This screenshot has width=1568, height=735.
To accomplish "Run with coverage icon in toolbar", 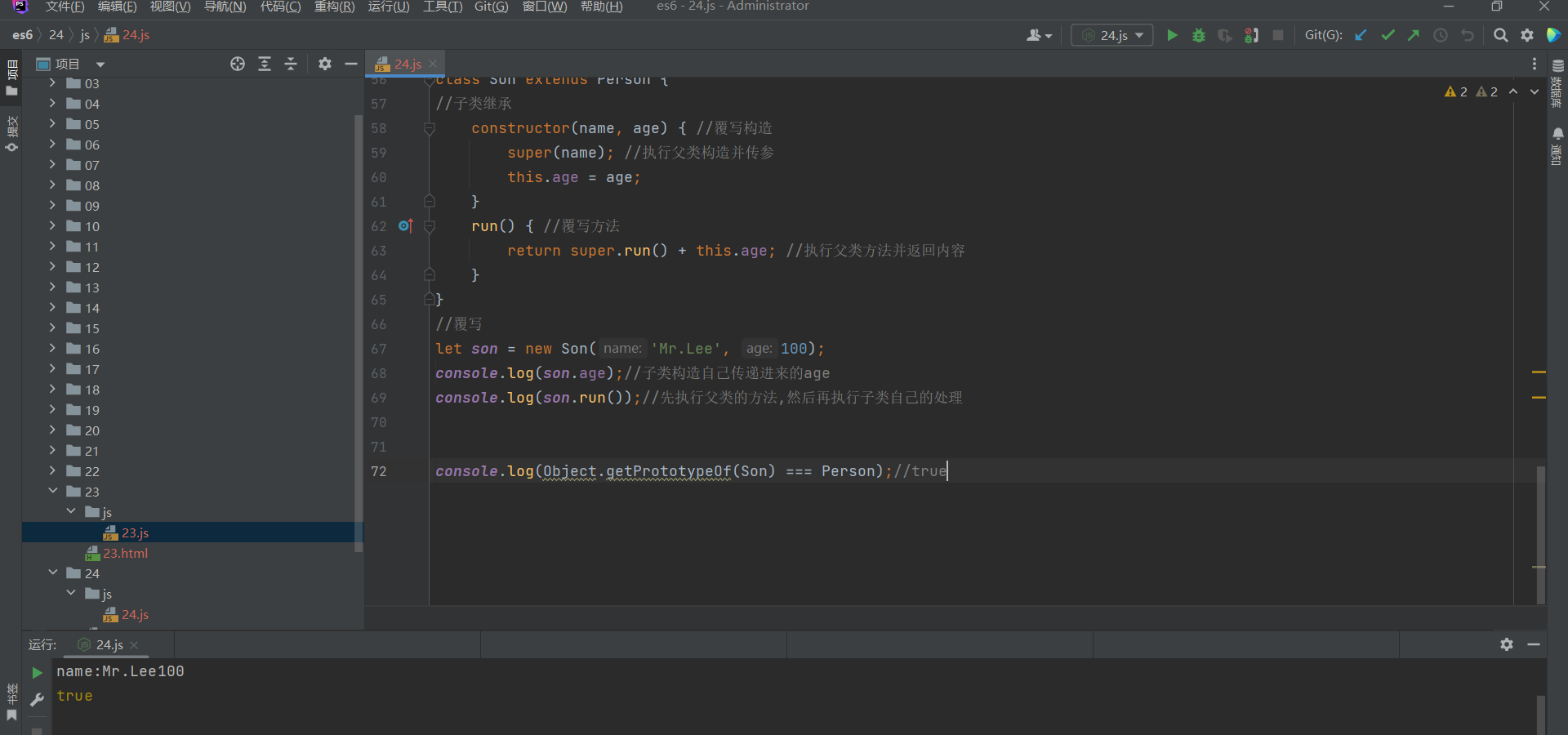I will [1225, 35].
